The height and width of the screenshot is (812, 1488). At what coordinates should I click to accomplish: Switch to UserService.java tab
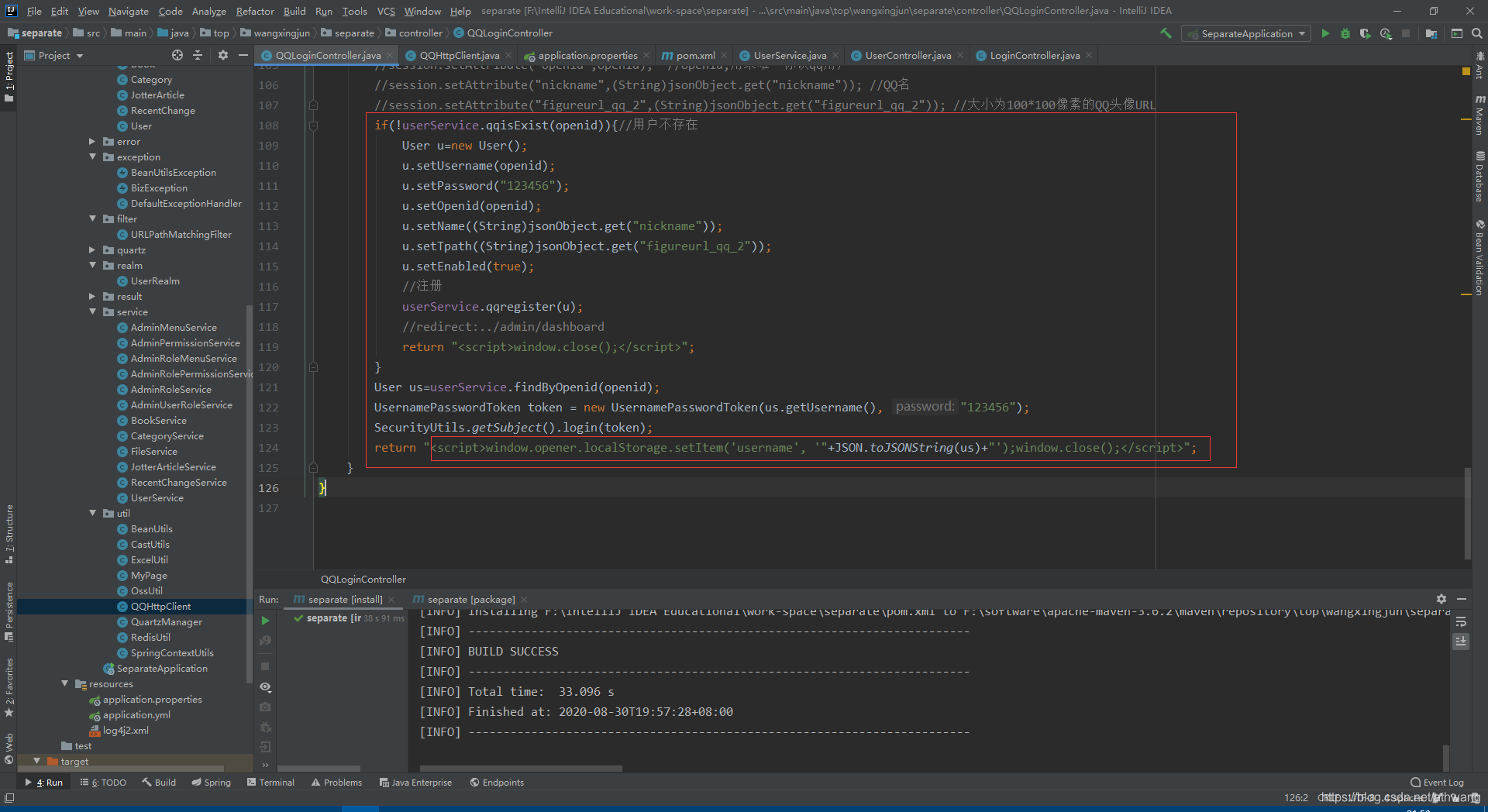tap(790, 55)
